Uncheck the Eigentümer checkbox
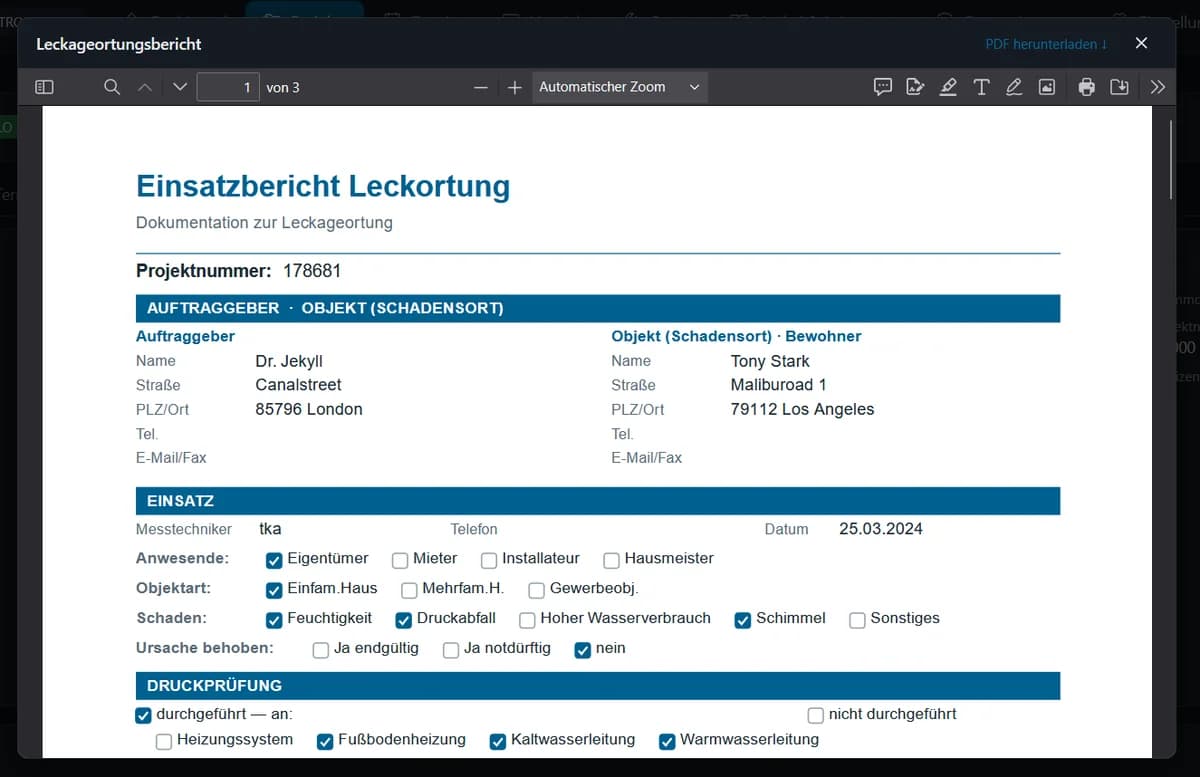 pos(274,560)
